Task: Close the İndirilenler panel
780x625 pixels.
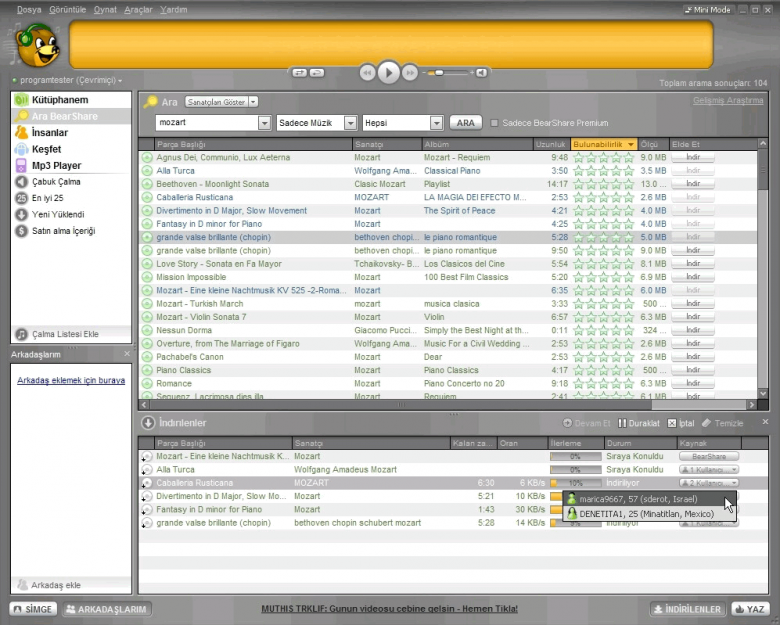Action: click(765, 421)
